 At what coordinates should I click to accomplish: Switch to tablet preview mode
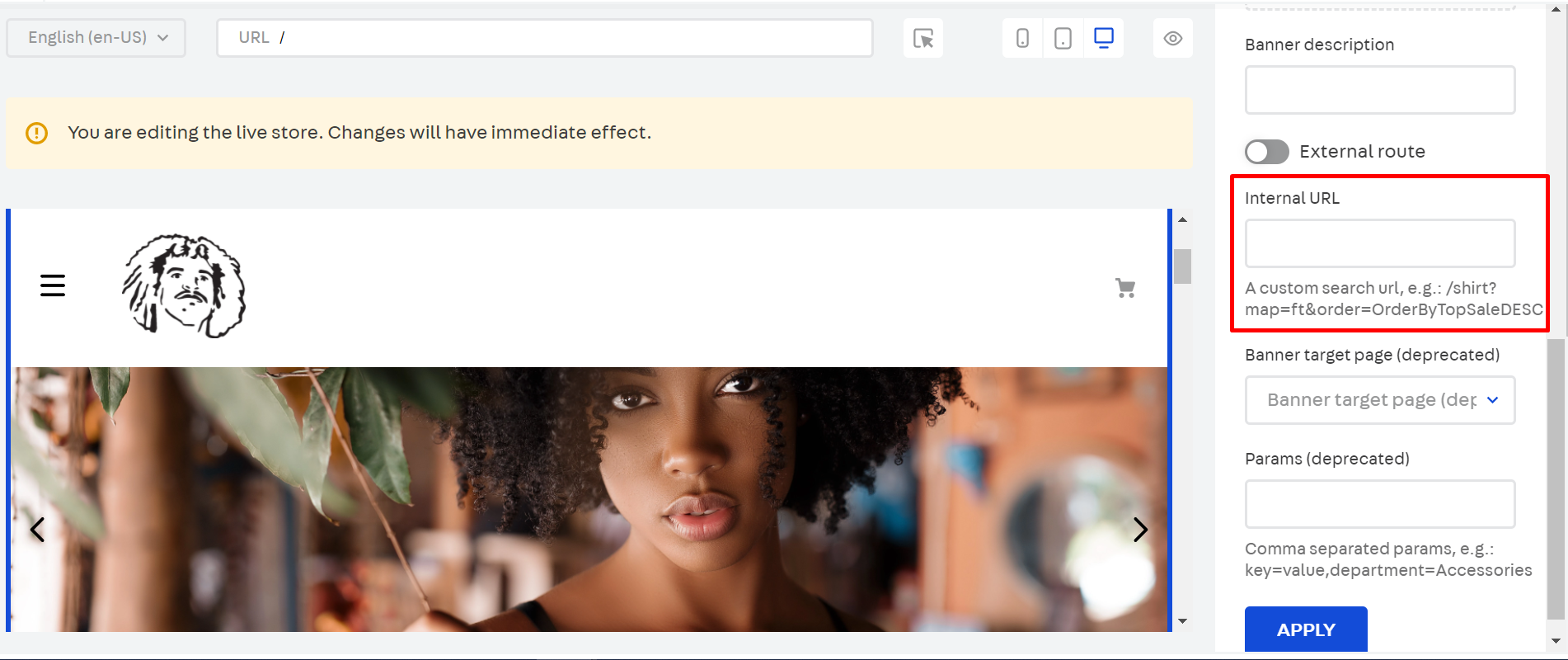[1063, 39]
